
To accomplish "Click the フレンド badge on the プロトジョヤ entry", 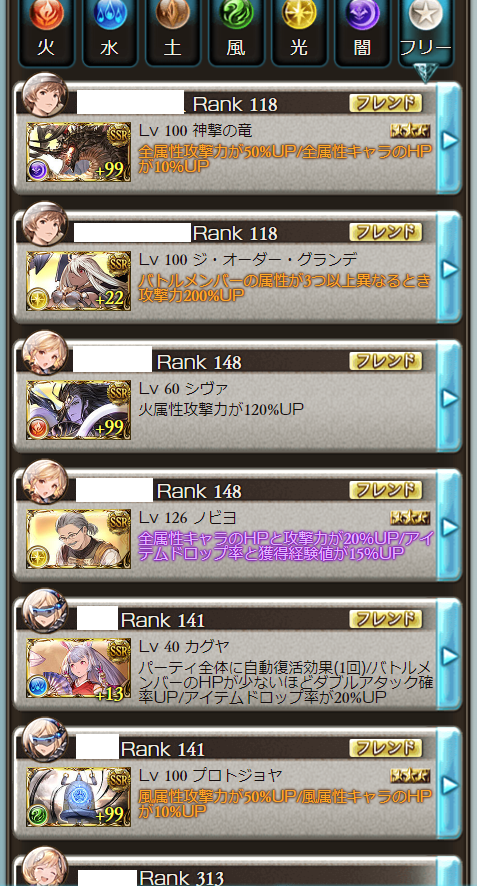I will click(x=385, y=748).
